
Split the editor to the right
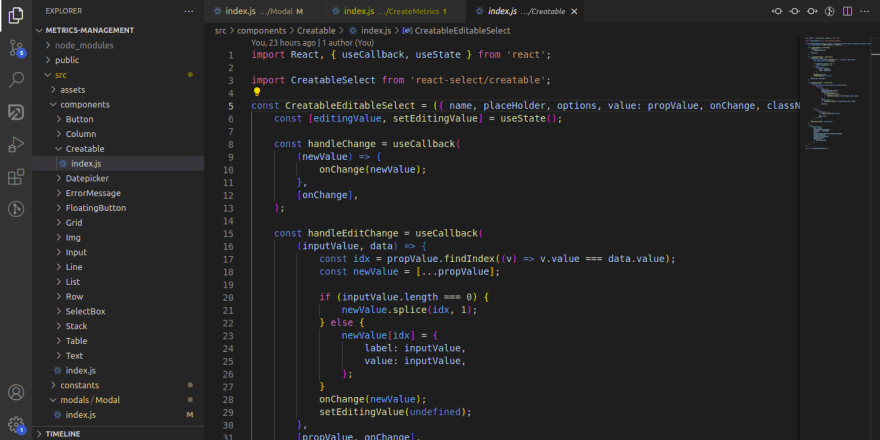coord(847,11)
